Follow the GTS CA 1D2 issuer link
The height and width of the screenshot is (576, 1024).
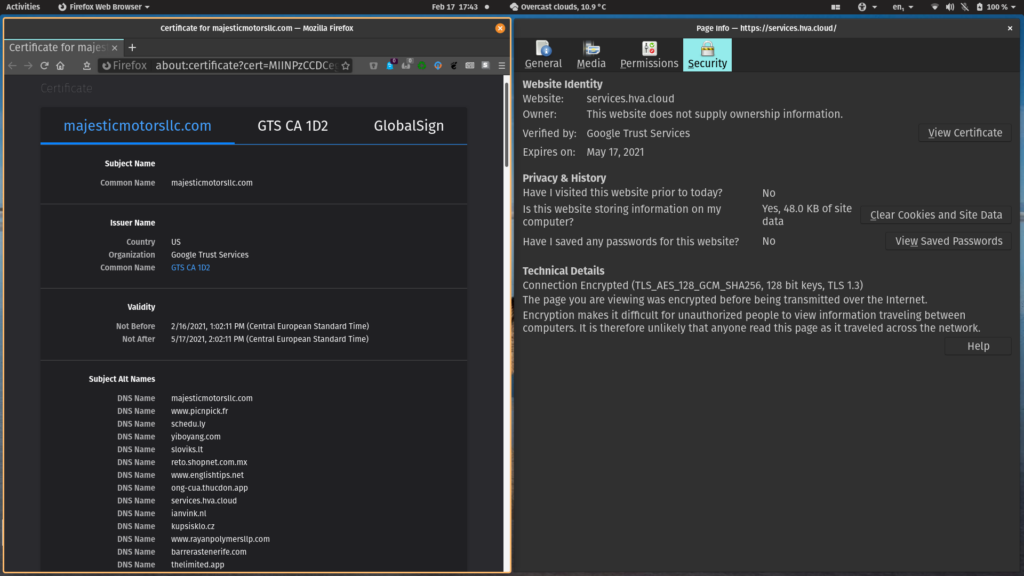[191, 268]
